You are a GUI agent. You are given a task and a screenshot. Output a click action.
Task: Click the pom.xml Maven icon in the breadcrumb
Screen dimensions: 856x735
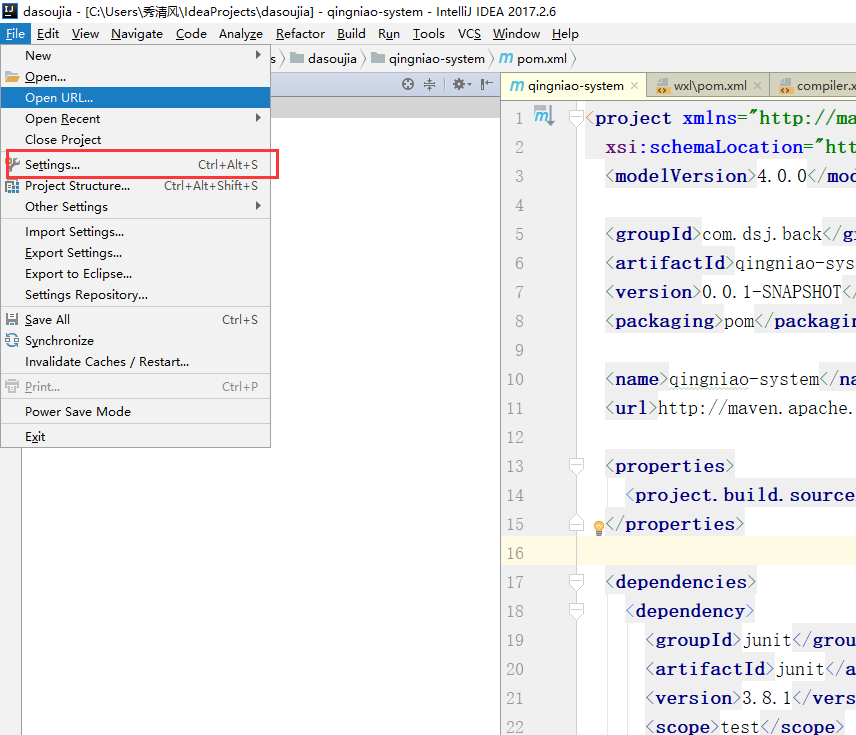point(506,58)
